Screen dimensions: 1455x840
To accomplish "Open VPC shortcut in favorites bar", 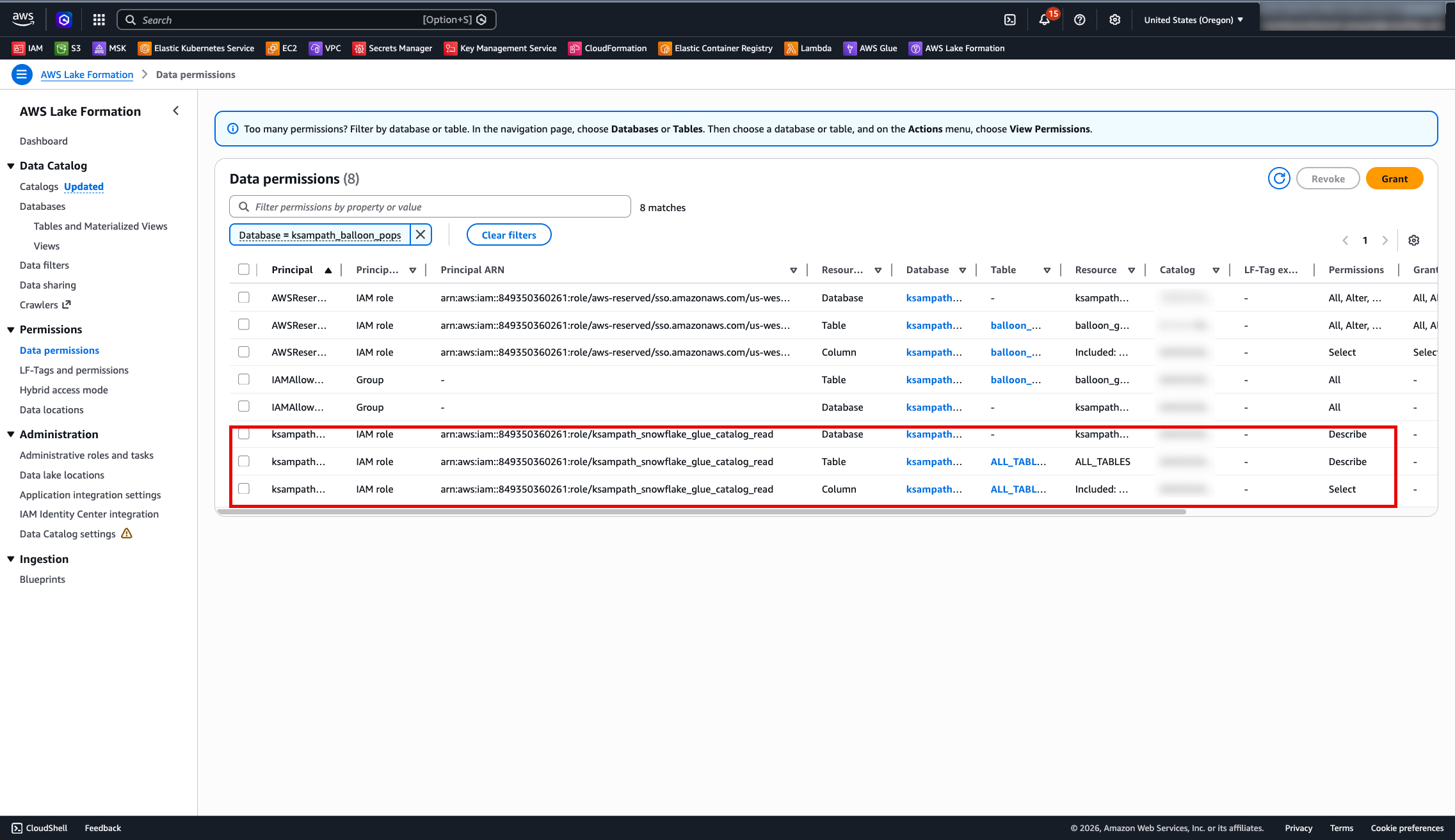I will pos(325,48).
